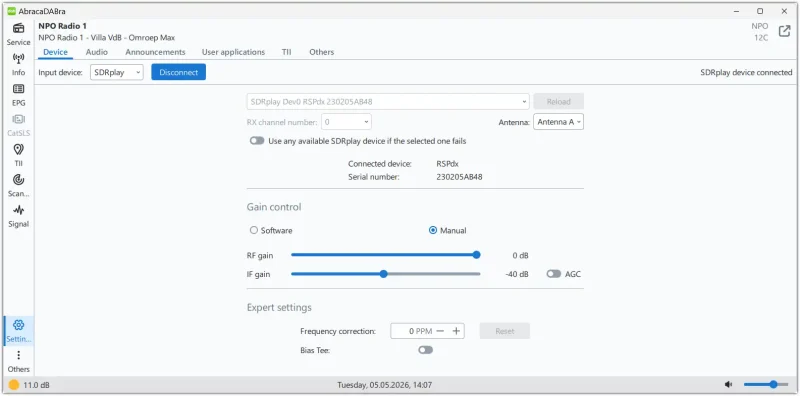Click the date and time in status bar
Screen dimensions: 800x396
(x=384, y=385)
